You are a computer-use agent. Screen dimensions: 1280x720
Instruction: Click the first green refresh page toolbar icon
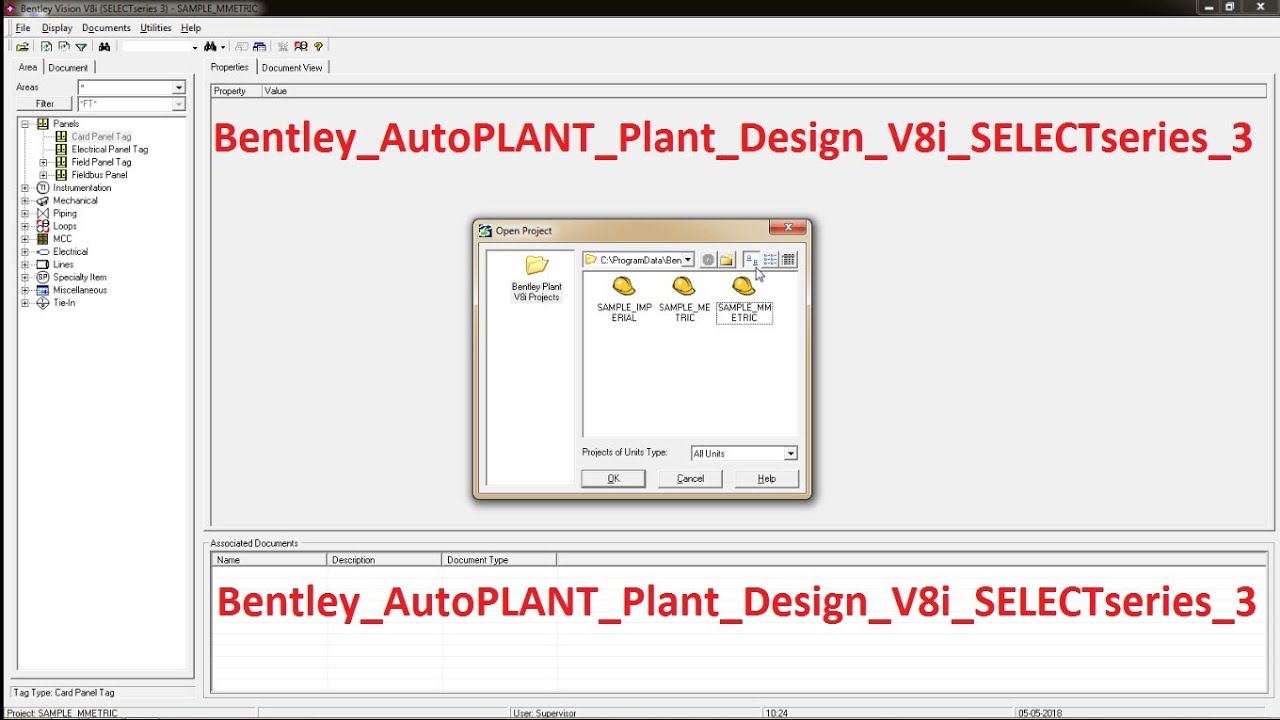(47, 47)
